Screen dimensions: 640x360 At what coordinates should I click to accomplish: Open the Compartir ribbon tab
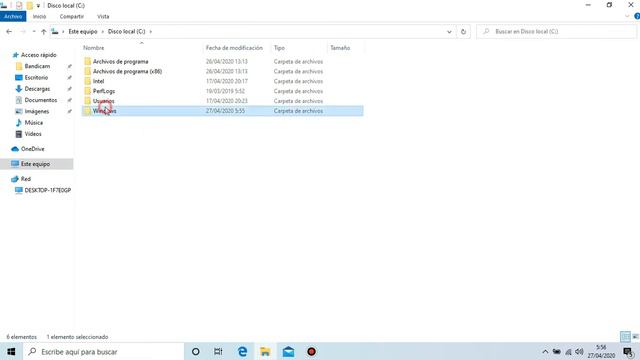(71, 16)
